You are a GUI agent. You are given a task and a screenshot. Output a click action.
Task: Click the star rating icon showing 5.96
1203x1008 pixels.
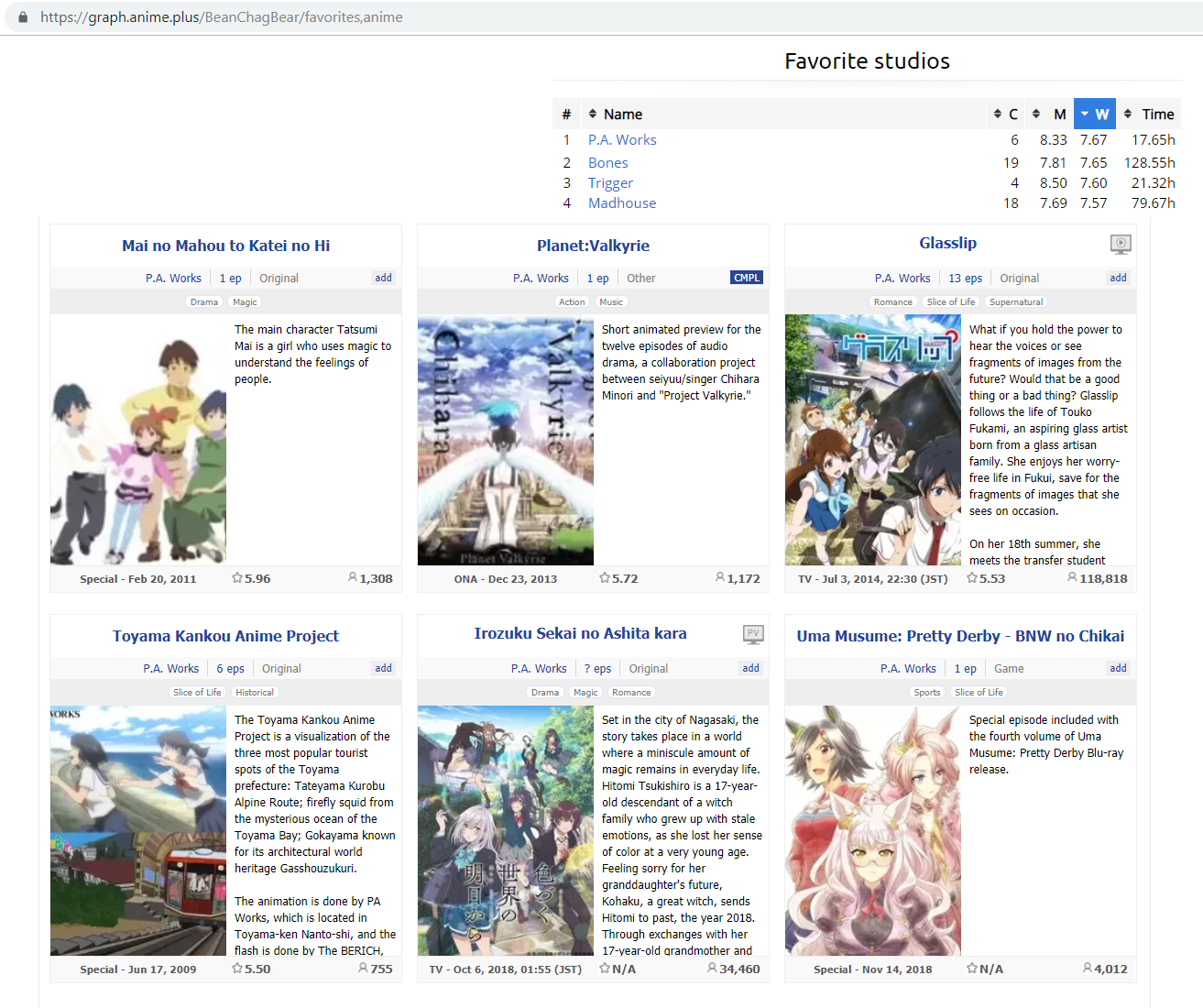click(237, 578)
